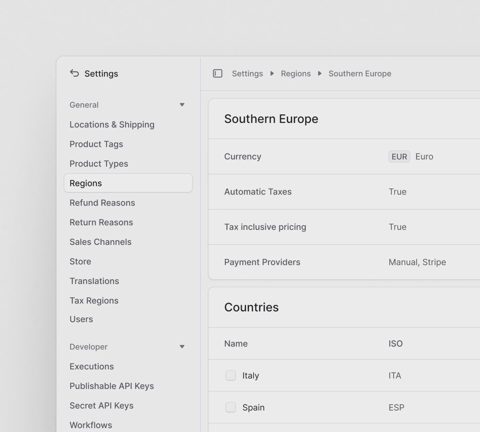The width and height of the screenshot is (480, 432).
Task: Click the Countries heading
Action: click(x=251, y=307)
